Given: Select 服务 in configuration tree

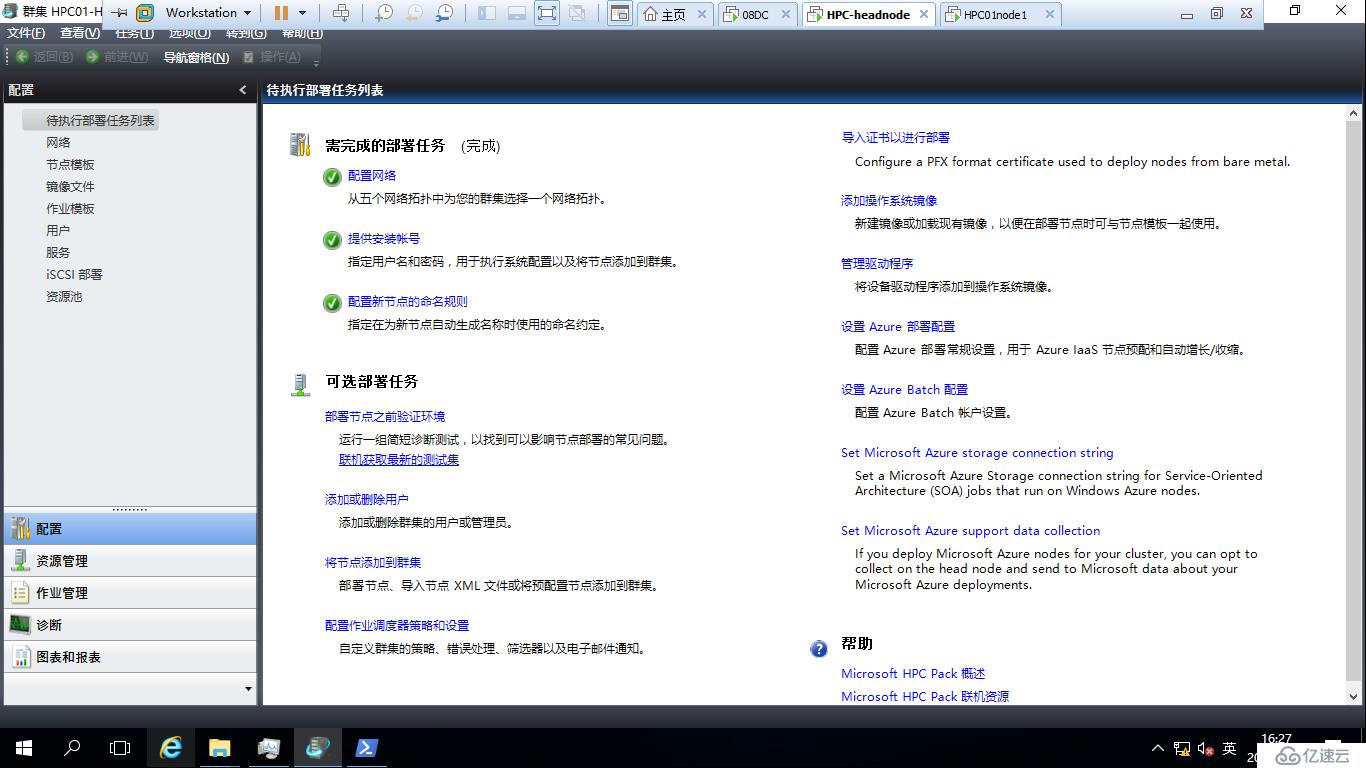Looking at the screenshot, I should coord(58,252).
